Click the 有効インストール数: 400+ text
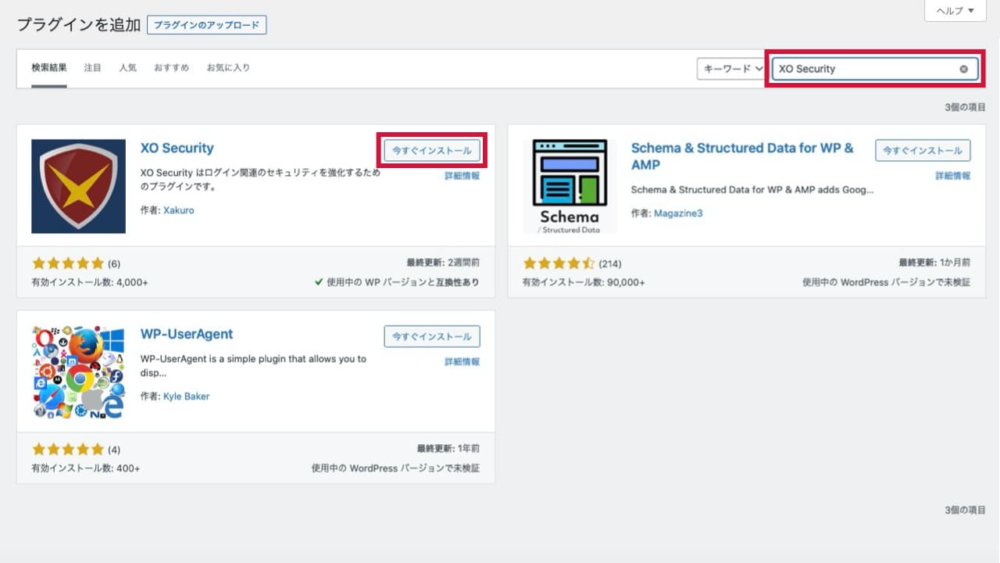The image size is (1000, 563). 85,469
